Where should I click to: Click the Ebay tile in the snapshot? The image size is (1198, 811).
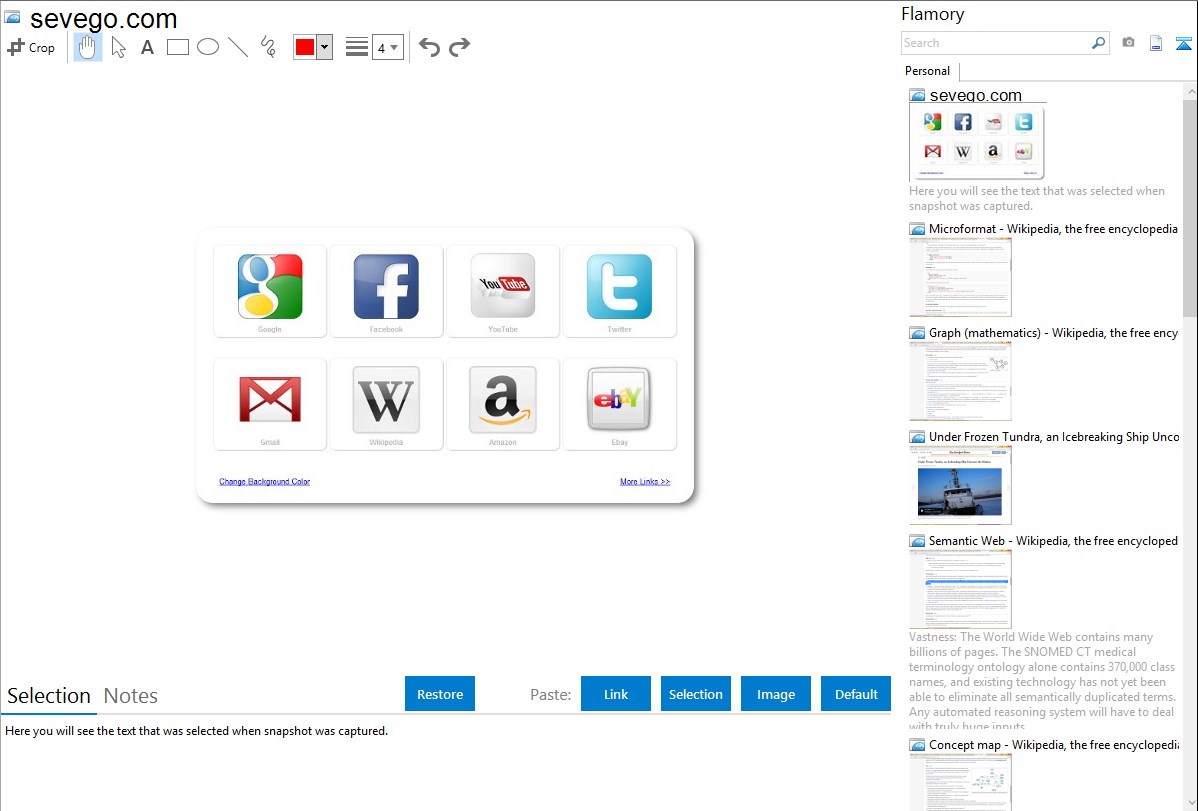tap(620, 404)
